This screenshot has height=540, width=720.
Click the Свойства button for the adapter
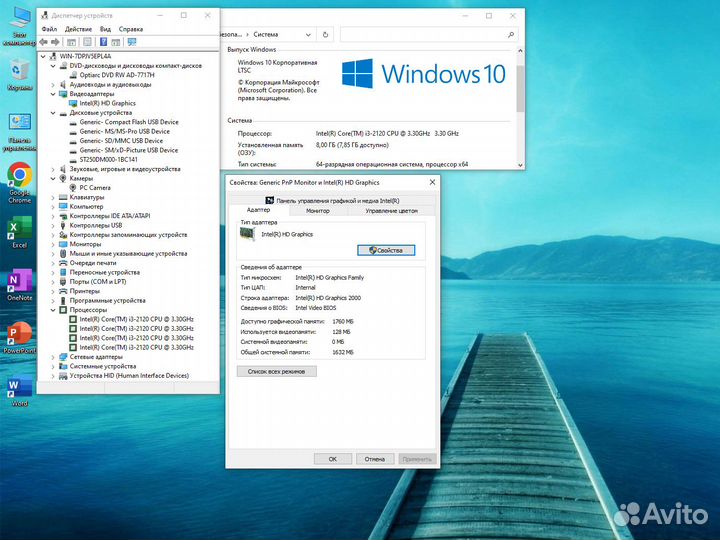(386, 250)
